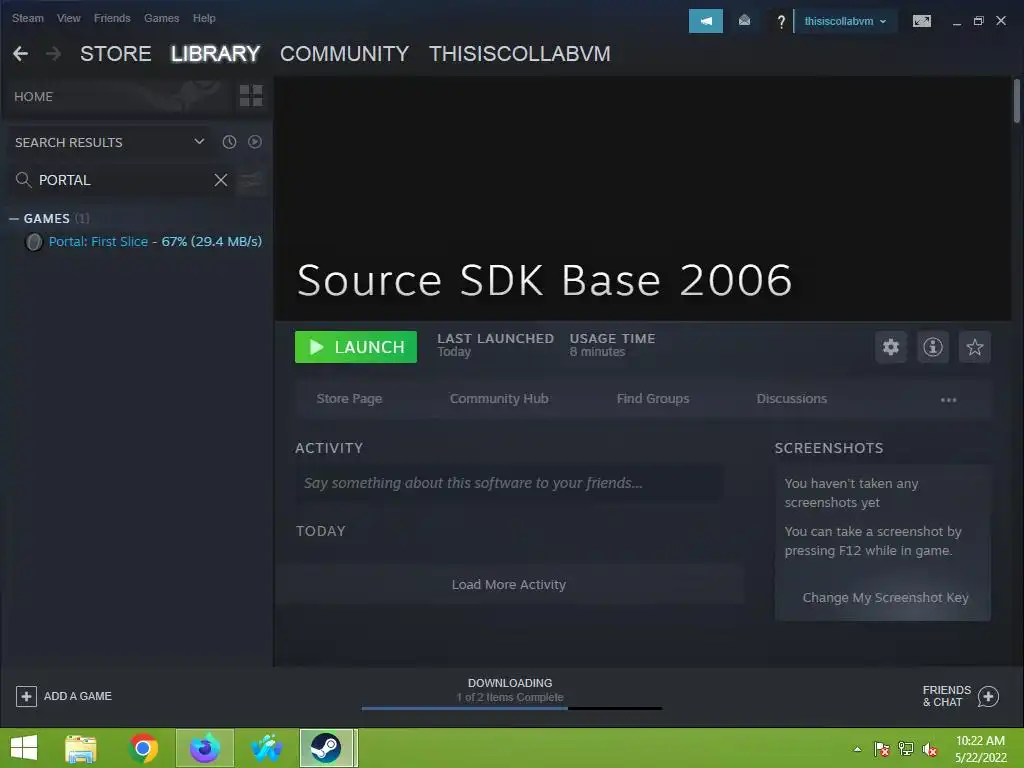Click the muted volume tray icon
Viewport: 1024px width, 768px height.
click(930, 749)
